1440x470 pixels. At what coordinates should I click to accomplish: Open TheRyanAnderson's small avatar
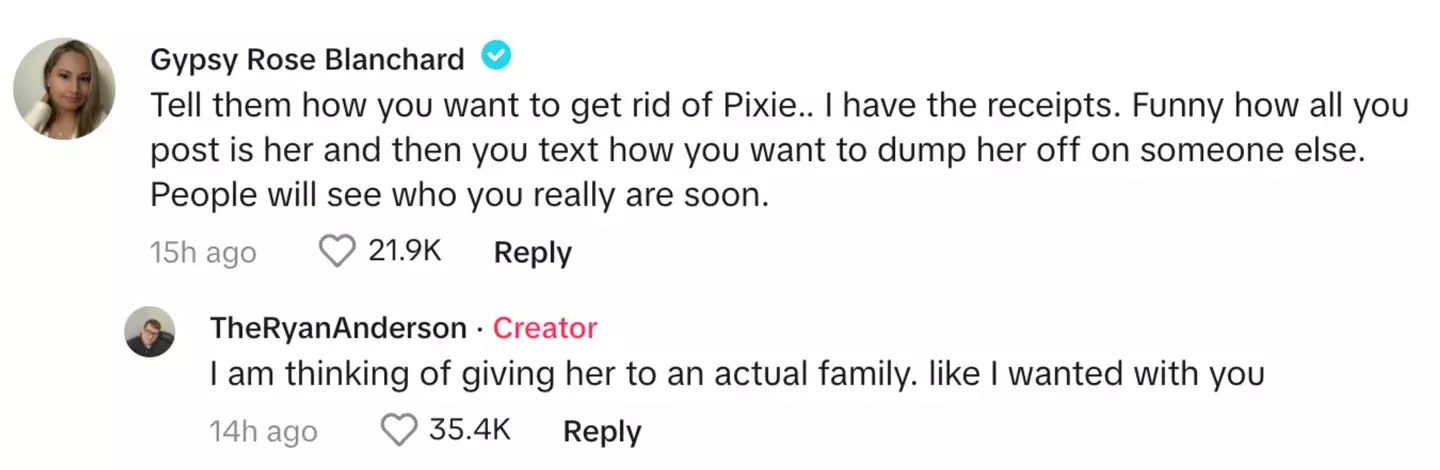tap(150, 331)
